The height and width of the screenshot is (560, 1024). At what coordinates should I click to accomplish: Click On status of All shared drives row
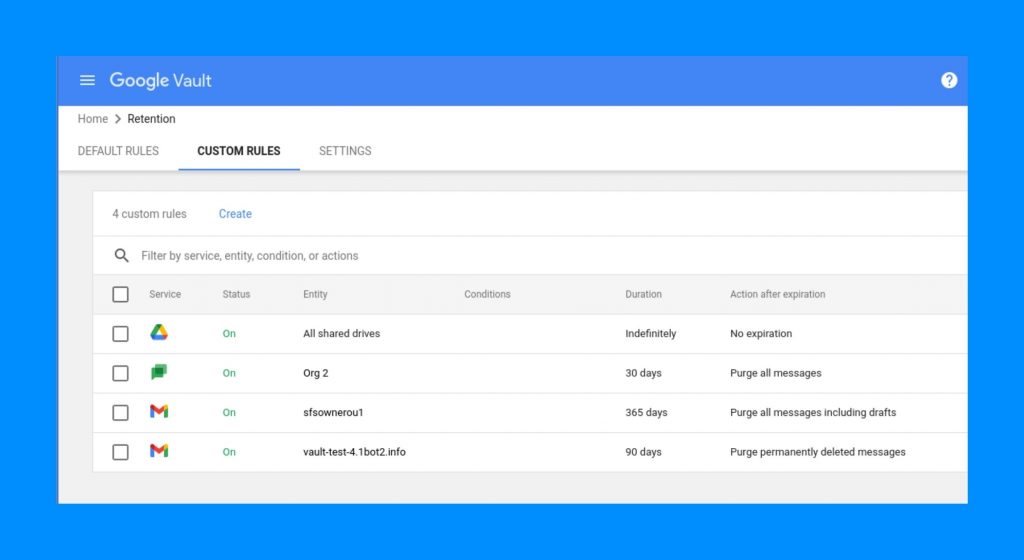[229, 334]
